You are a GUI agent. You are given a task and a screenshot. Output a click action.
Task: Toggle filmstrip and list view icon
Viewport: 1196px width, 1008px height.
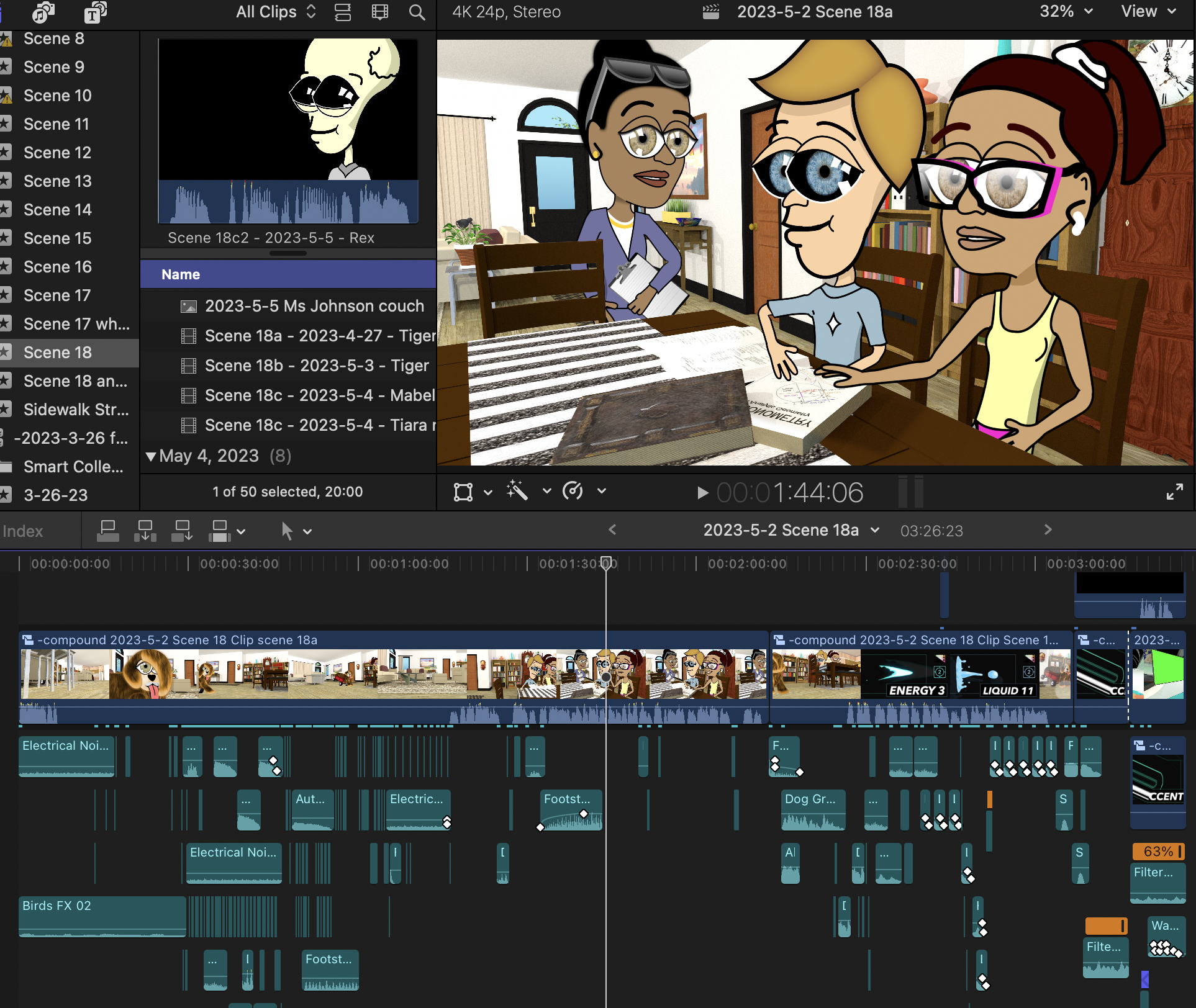tap(343, 12)
